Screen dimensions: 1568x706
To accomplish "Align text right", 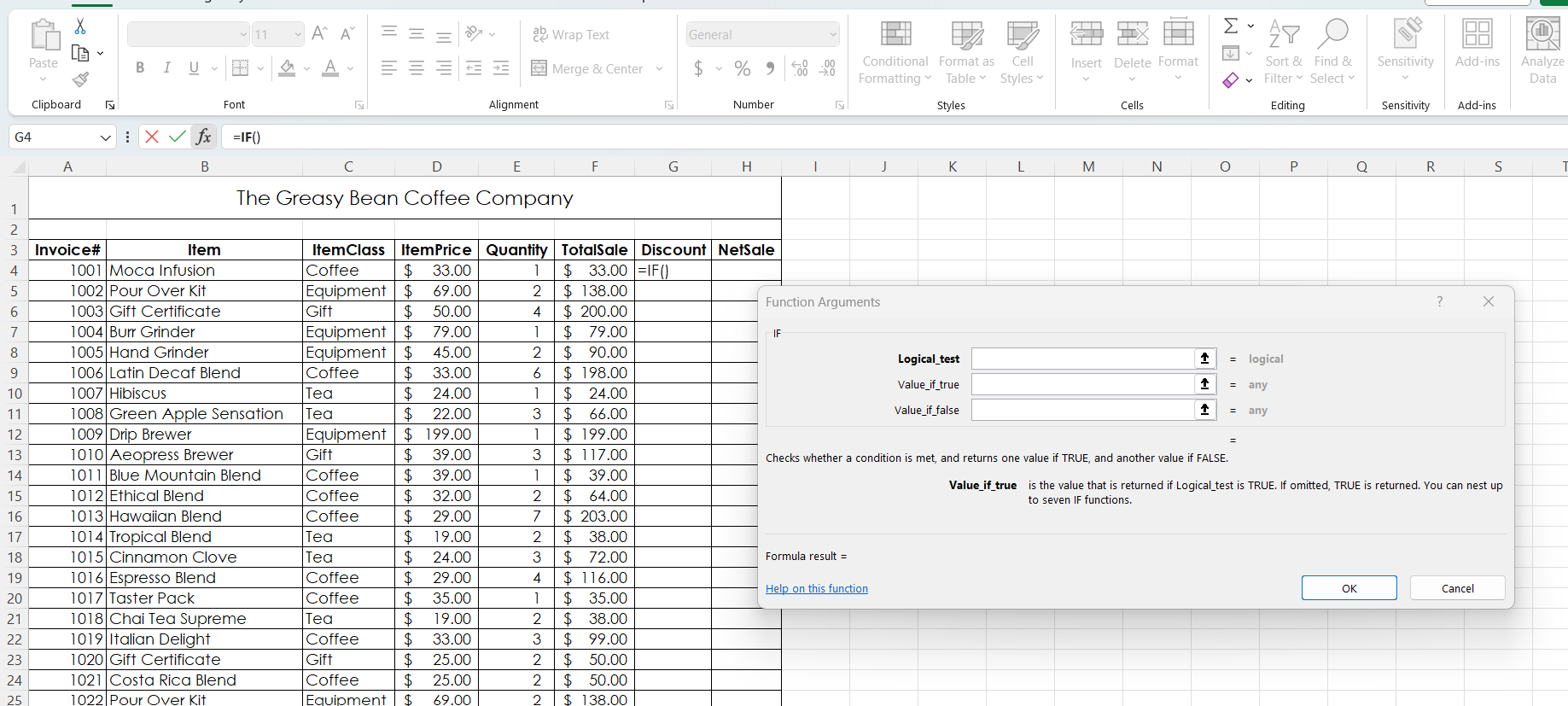I will (444, 67).
